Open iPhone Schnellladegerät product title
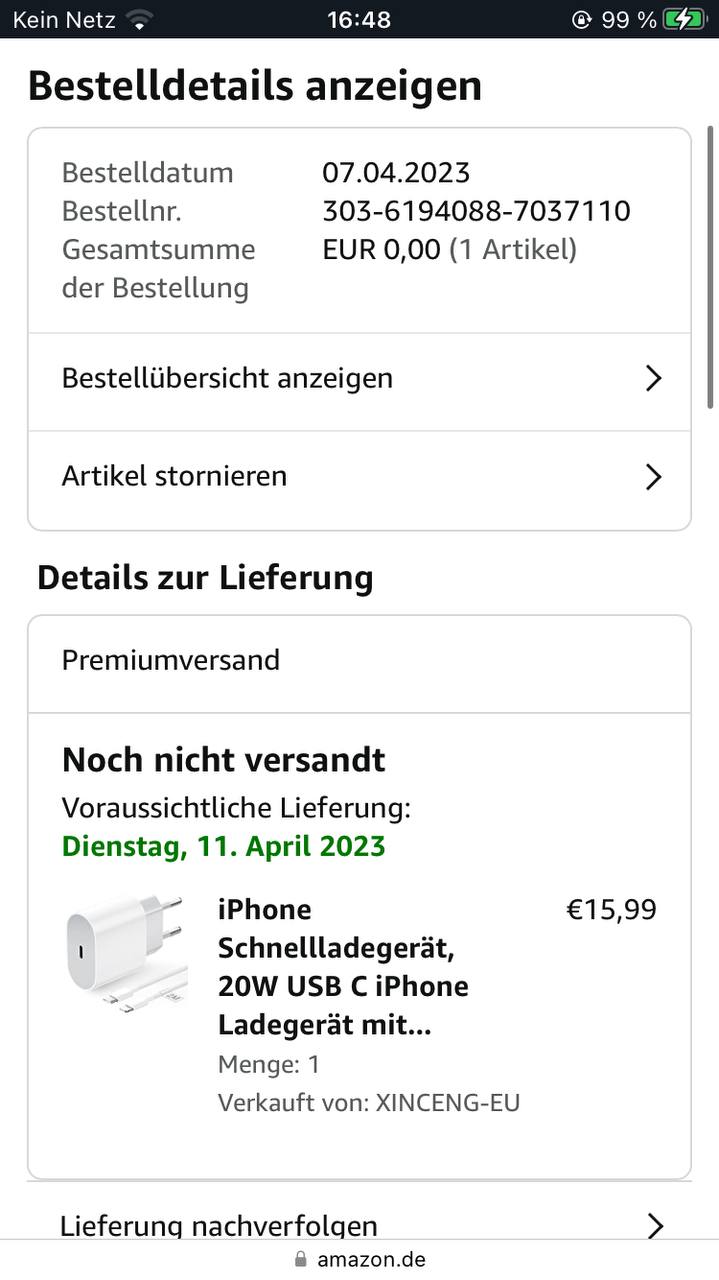The image size is (719, 1280). (343, 967)
